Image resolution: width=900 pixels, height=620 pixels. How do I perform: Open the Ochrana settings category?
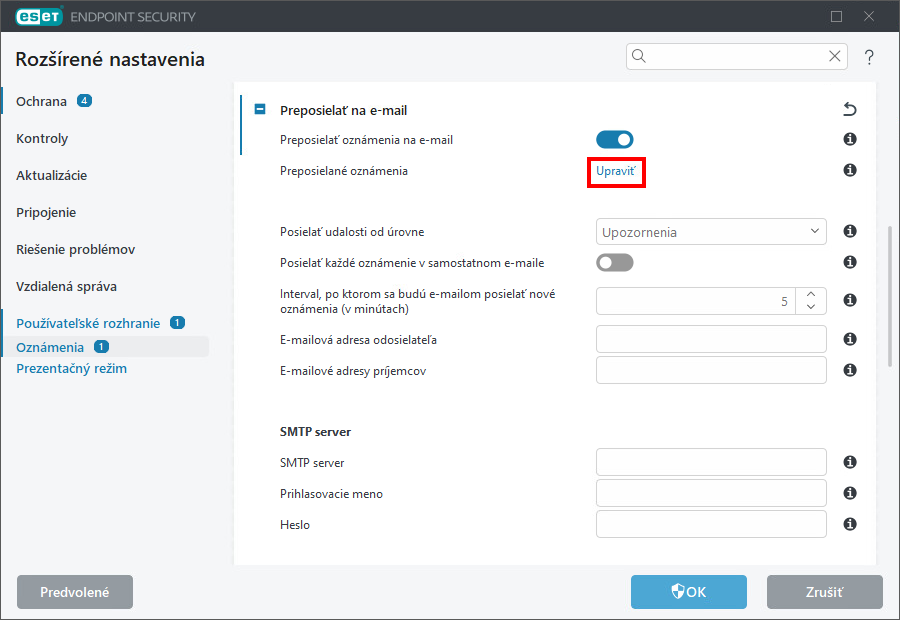tap(41, 102)
